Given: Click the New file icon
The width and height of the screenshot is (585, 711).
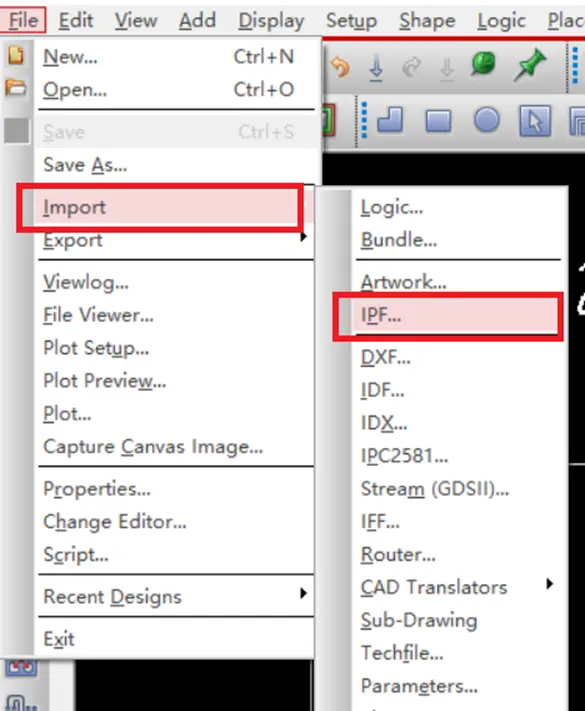Looking at the screenshot, I should pyautogui.click(x=16, y=55).
